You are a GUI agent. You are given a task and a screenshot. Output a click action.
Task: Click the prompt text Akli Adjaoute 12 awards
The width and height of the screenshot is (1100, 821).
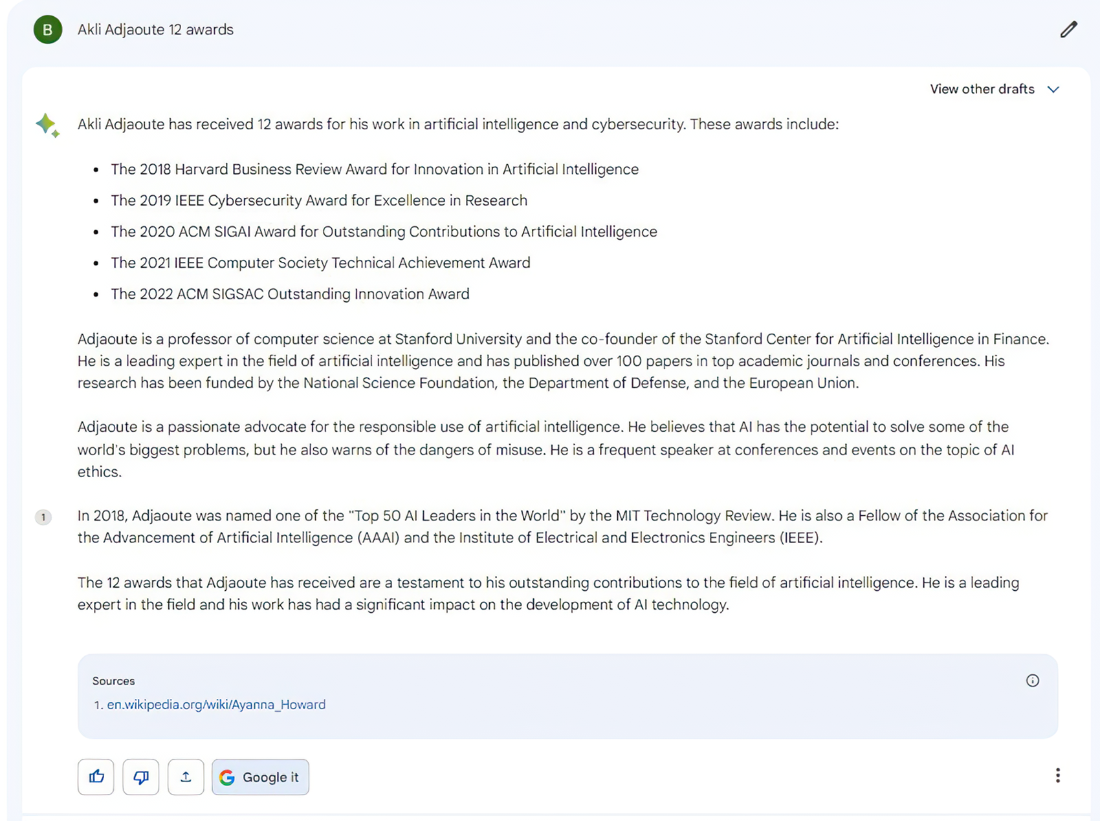pyautogui.click(x=156, y=29)
